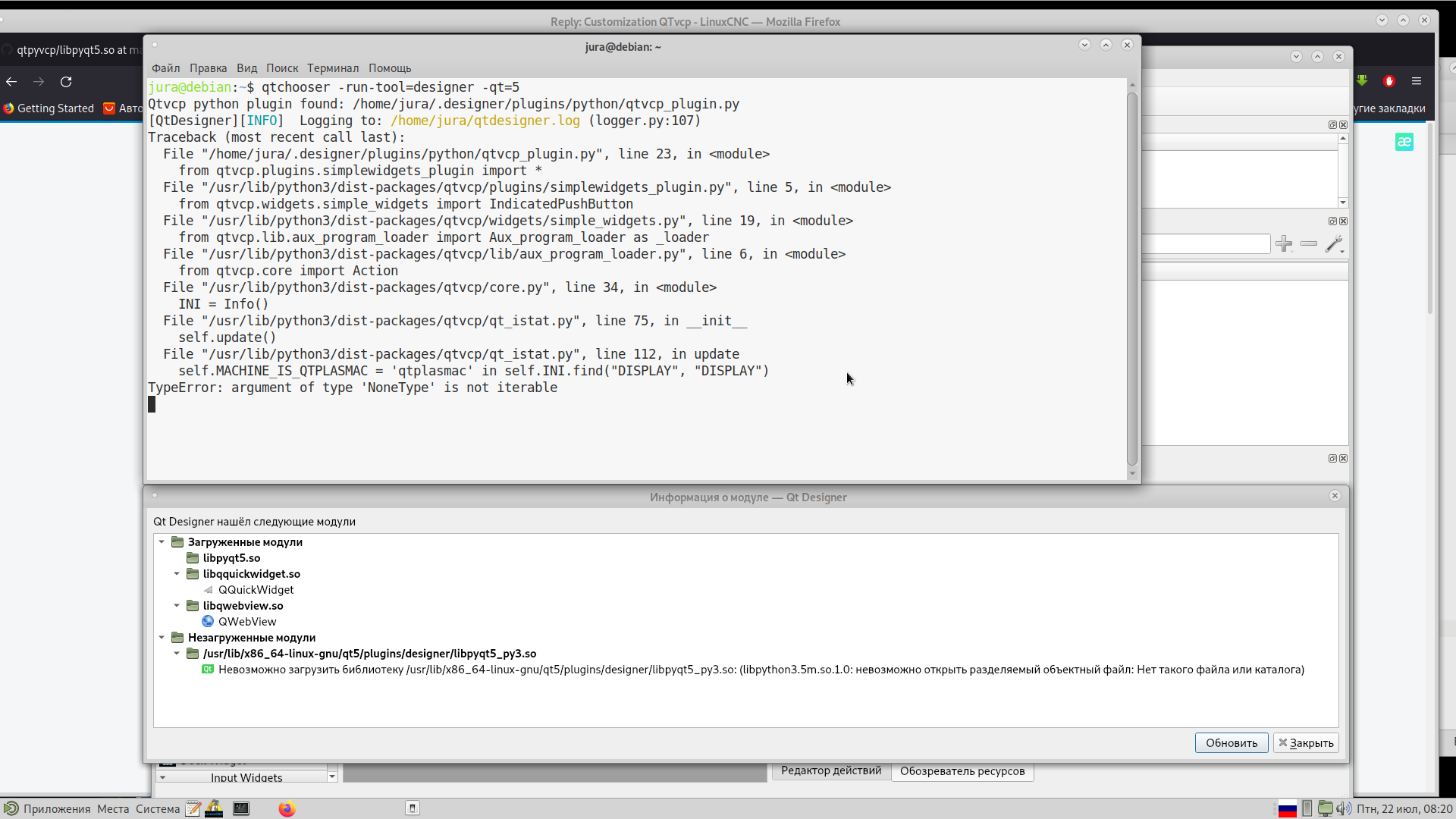Select the libpyqt5.so tree item

(x=231, y=558)
